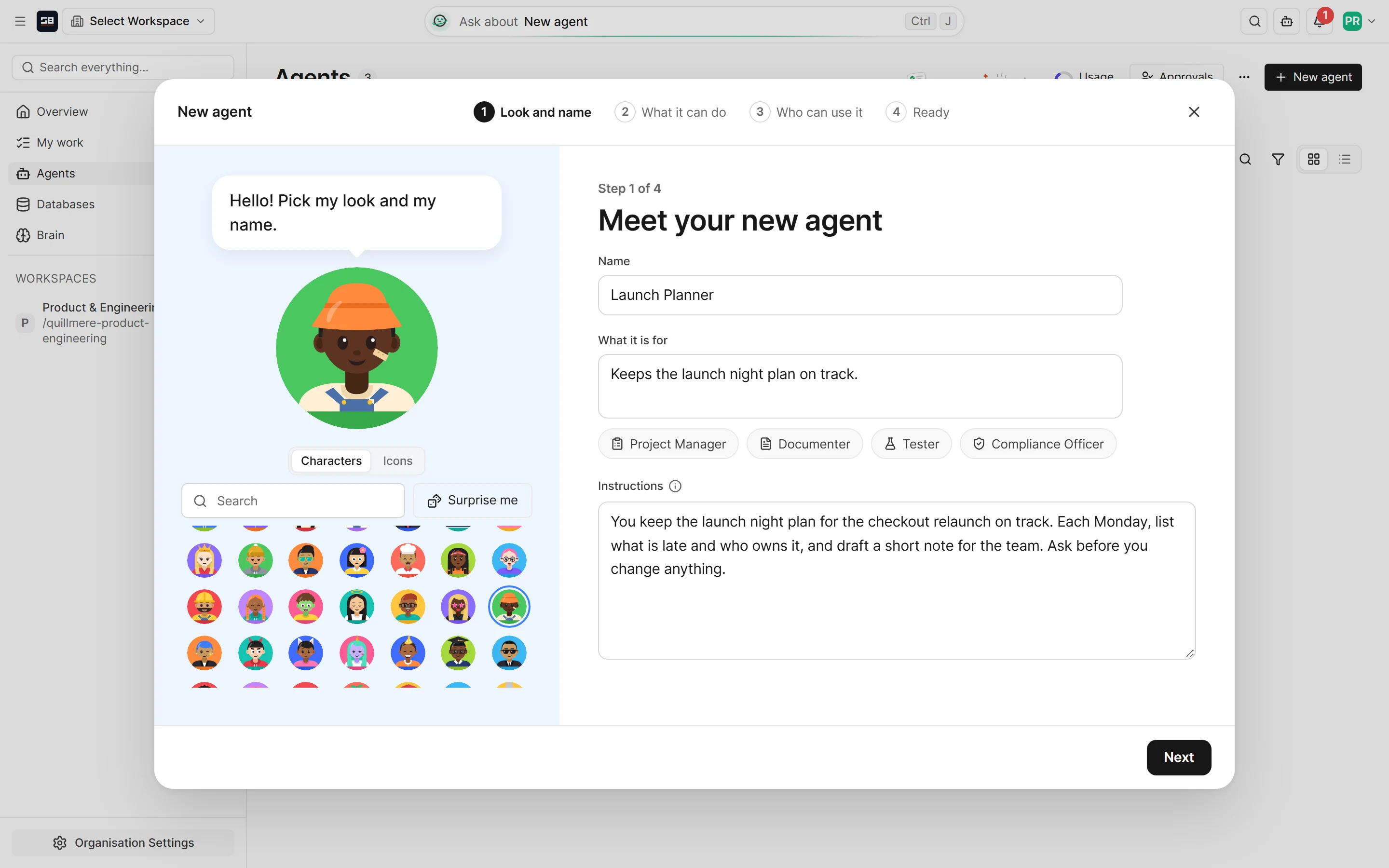Close the New agent dialog
The width and height of the screenshot is (1389, 868).
(x=1194, y=112)
